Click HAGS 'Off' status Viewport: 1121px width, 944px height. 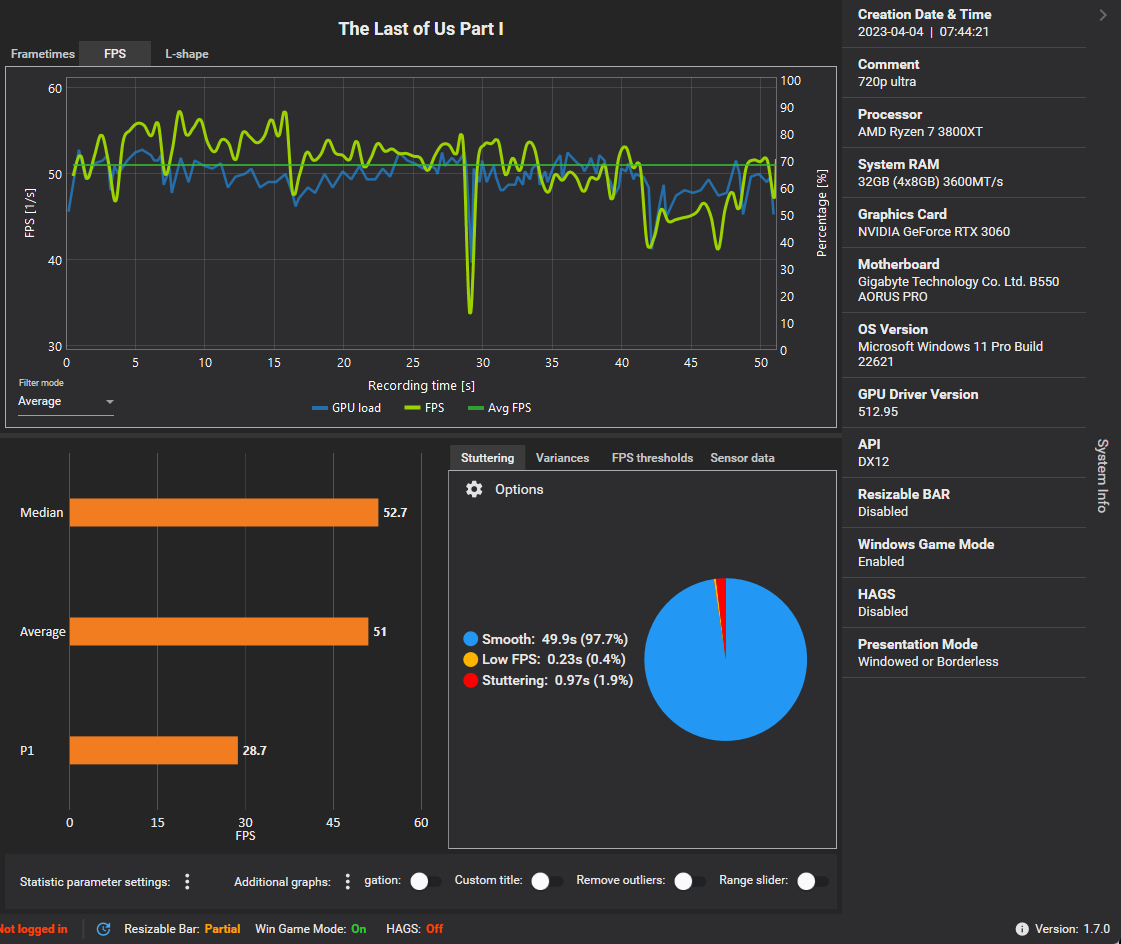pos(435,929)
